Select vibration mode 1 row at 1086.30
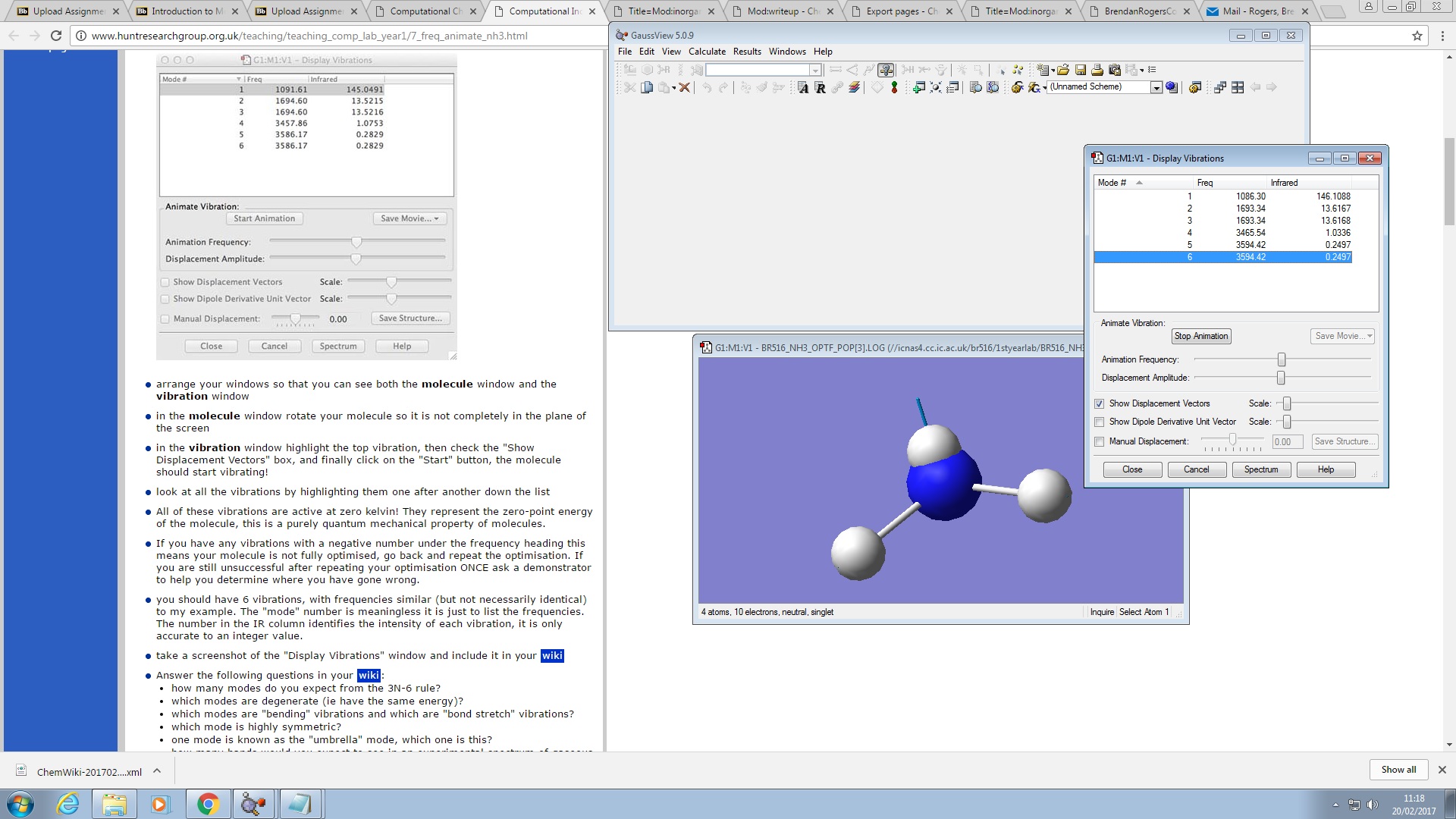1456x819 pixels. (1250, 196)
